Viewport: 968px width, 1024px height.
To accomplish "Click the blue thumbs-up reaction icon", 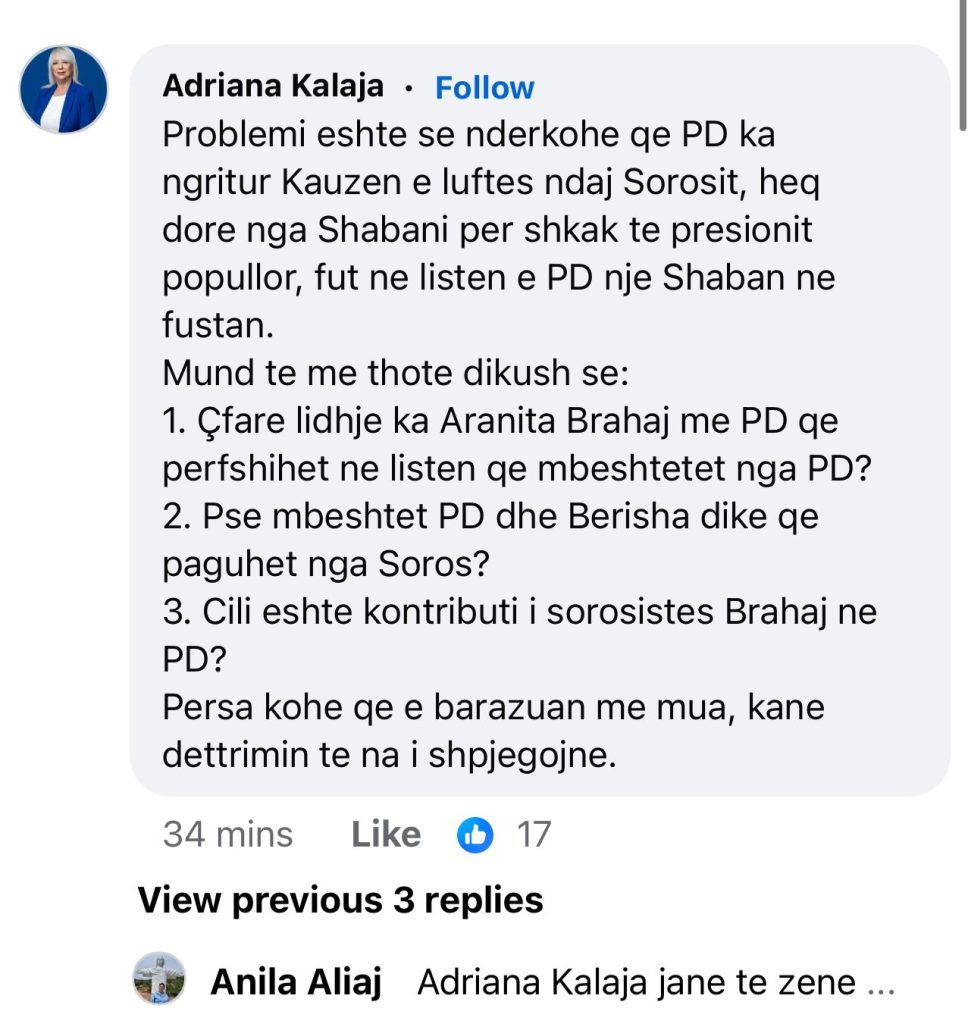I will click(475, 835).
